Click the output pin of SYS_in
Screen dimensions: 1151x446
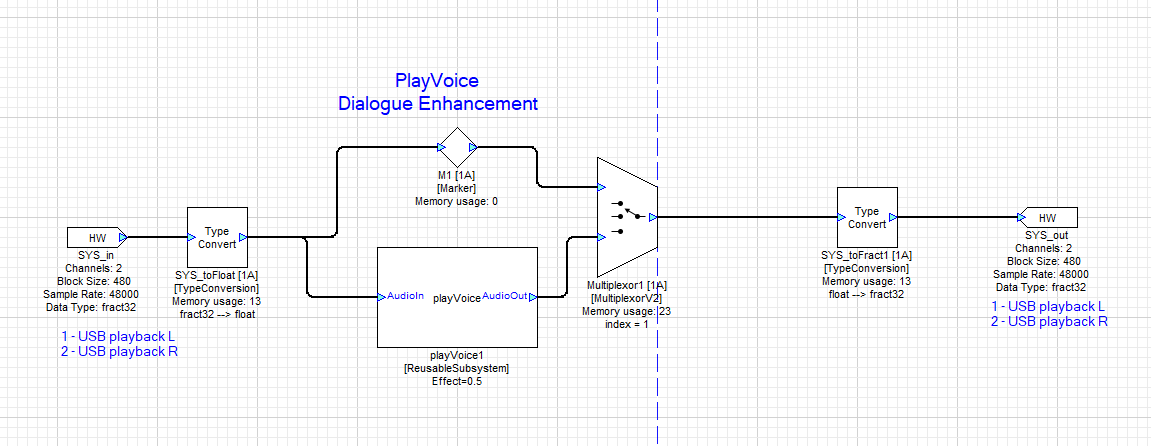123,238
